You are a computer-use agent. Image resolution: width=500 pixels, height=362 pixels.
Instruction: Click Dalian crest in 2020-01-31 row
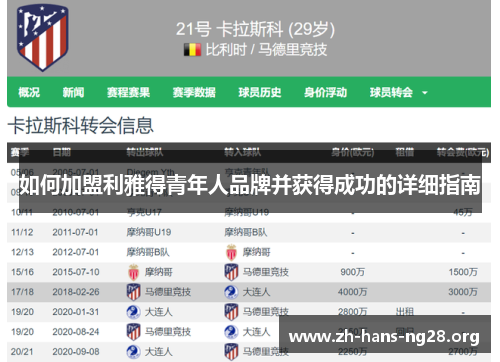(x=133, y=312)
